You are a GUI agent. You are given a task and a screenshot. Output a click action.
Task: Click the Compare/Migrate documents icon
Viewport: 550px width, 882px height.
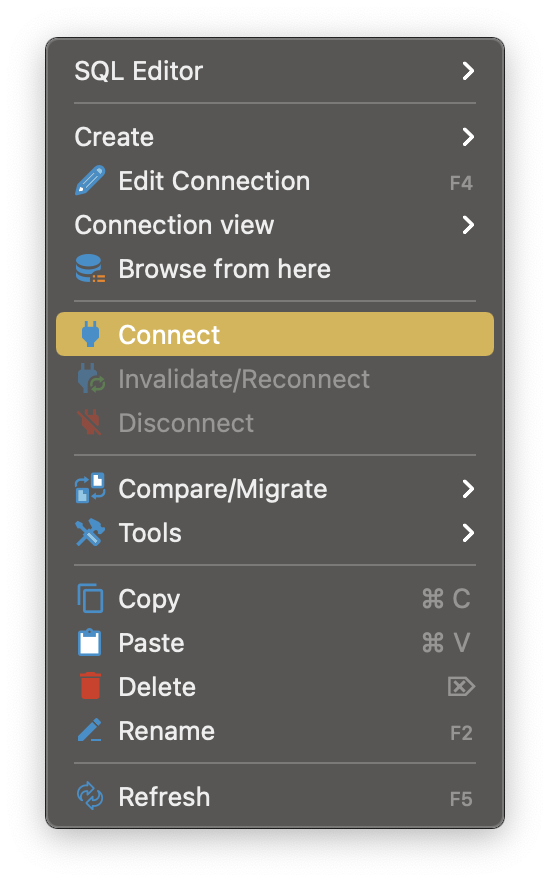[x=90, y=488]
